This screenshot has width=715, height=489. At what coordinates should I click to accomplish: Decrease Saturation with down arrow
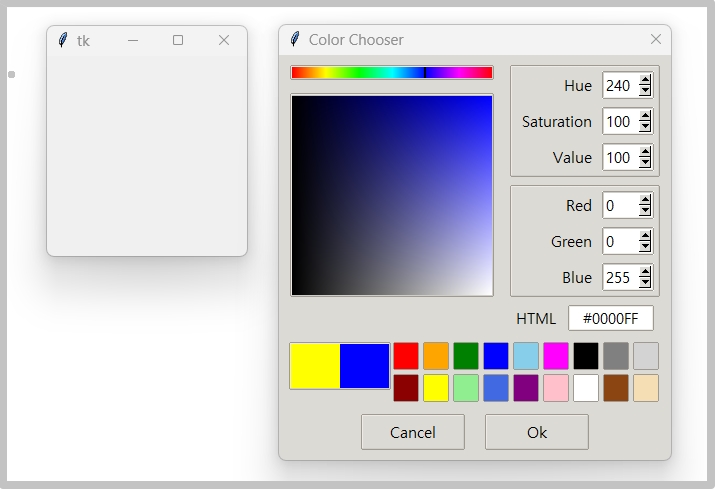645,126
